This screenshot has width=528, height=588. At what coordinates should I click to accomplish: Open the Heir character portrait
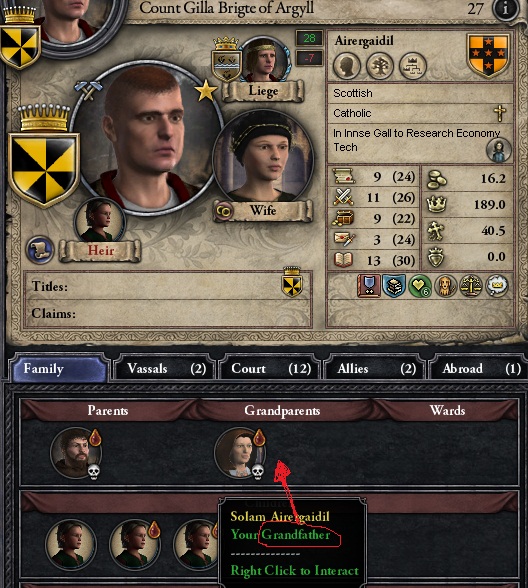pyautogui.click(x=99, y=220)
